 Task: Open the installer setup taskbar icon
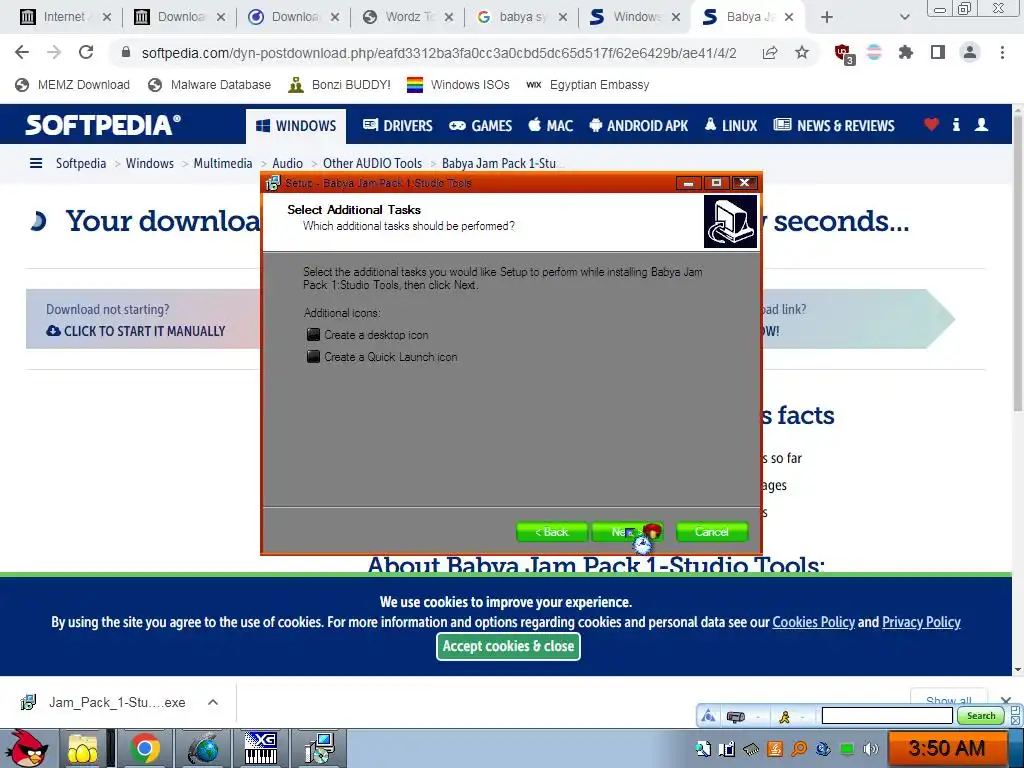(x=319, y=748)
